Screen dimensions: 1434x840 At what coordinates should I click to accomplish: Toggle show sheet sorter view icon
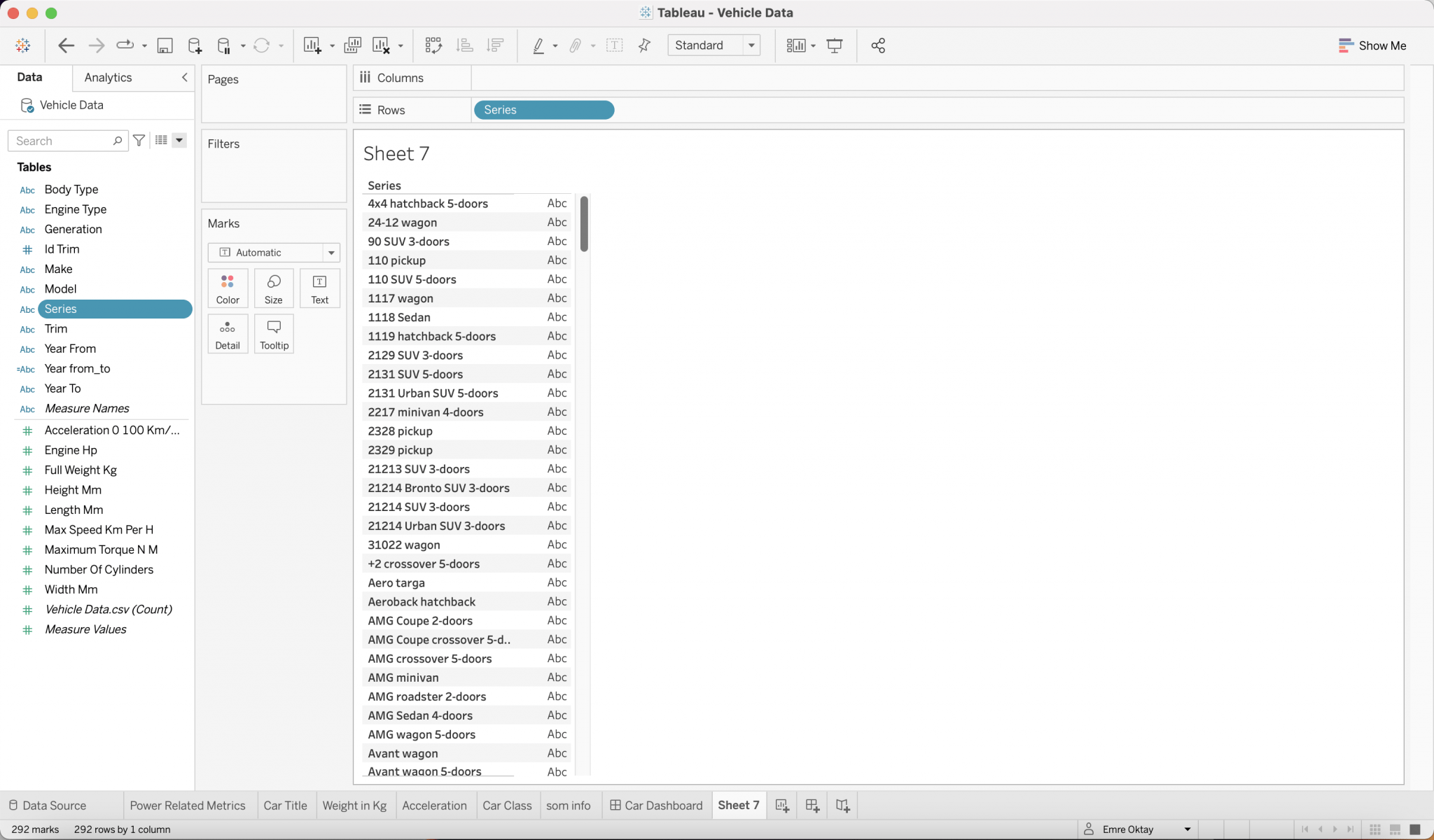click(1375, 829)
